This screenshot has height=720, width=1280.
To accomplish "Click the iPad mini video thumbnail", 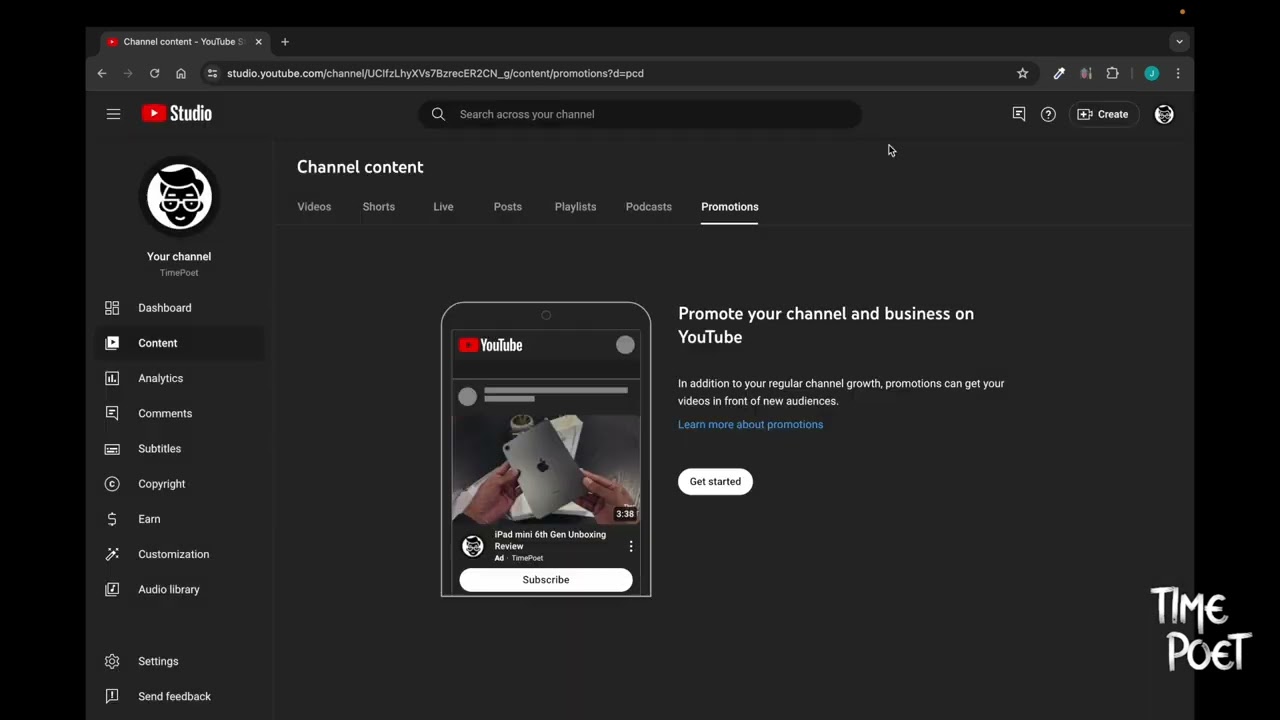I will [546, 470].
